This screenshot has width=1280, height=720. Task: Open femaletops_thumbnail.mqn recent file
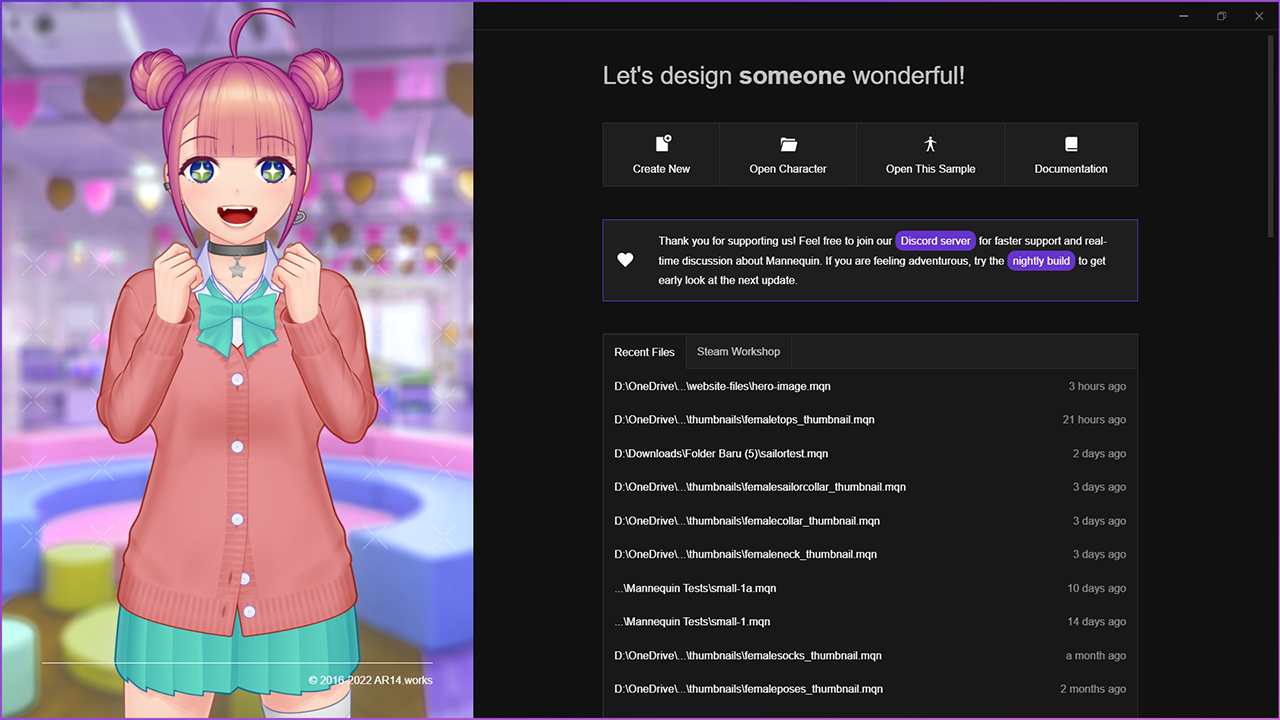870,420
